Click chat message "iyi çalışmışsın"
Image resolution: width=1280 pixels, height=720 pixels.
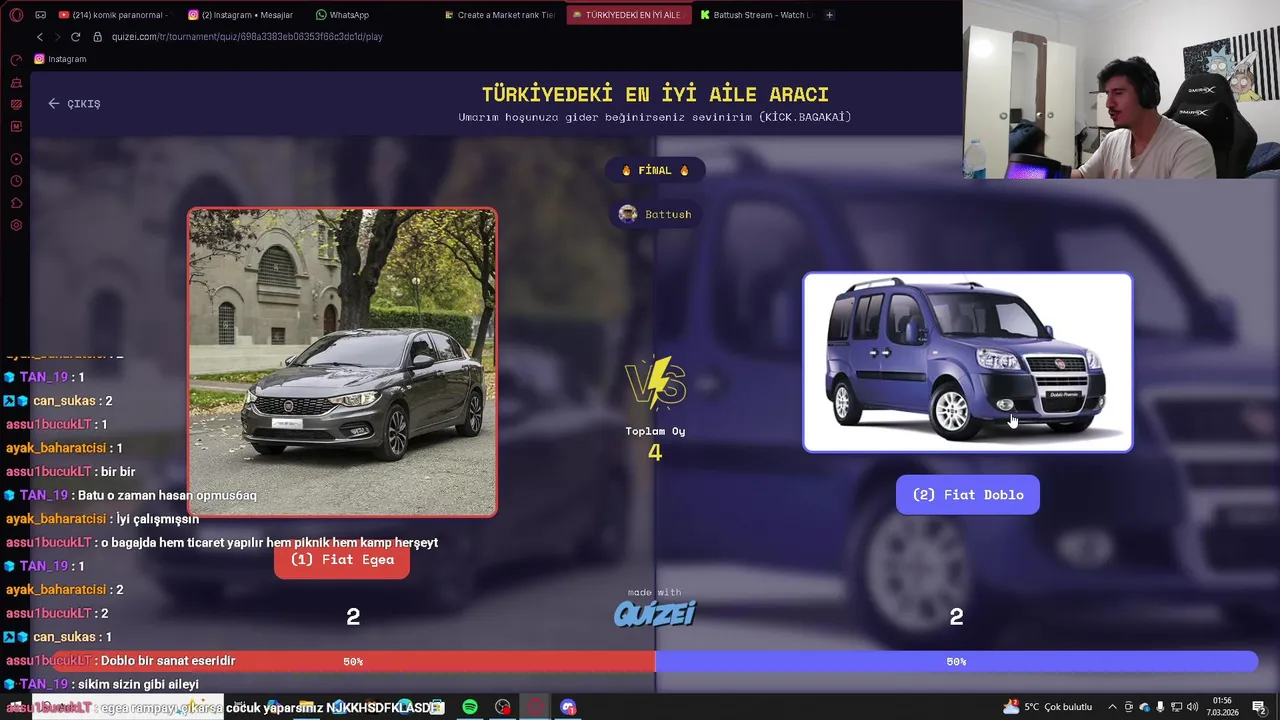pos(158,519)
